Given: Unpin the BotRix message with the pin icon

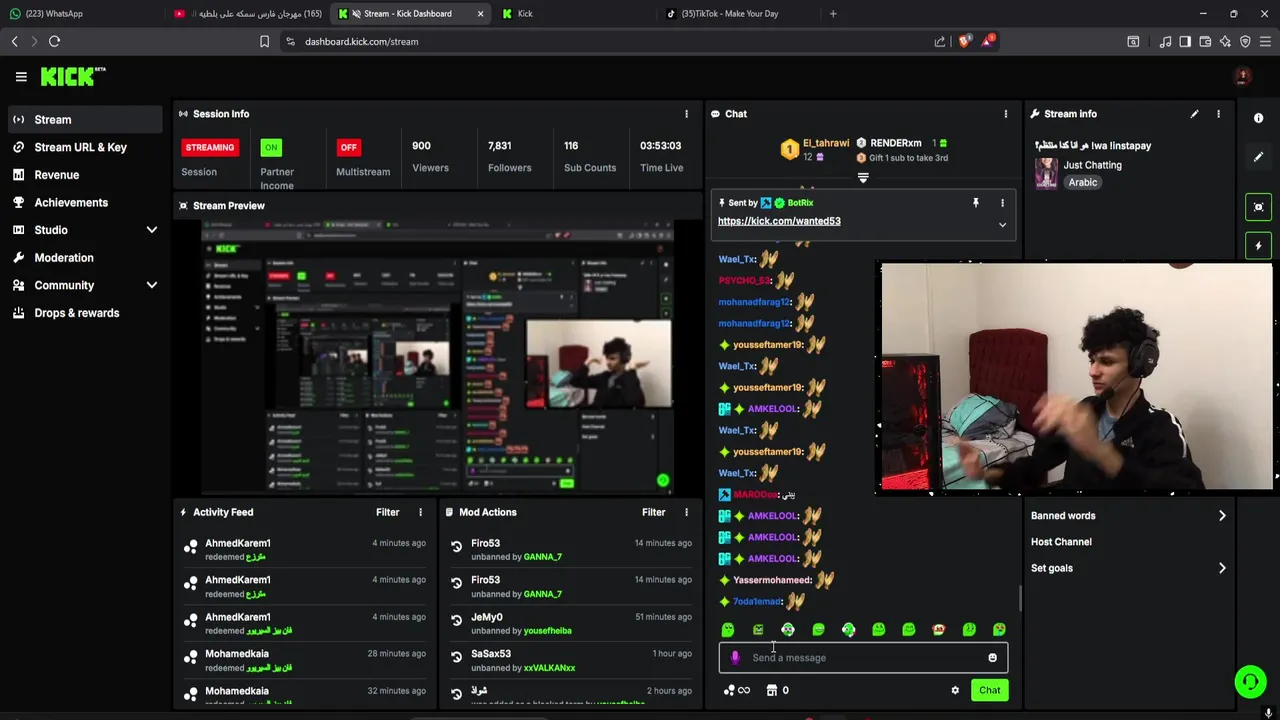Looking at the screenshot, I should point(975,203).
